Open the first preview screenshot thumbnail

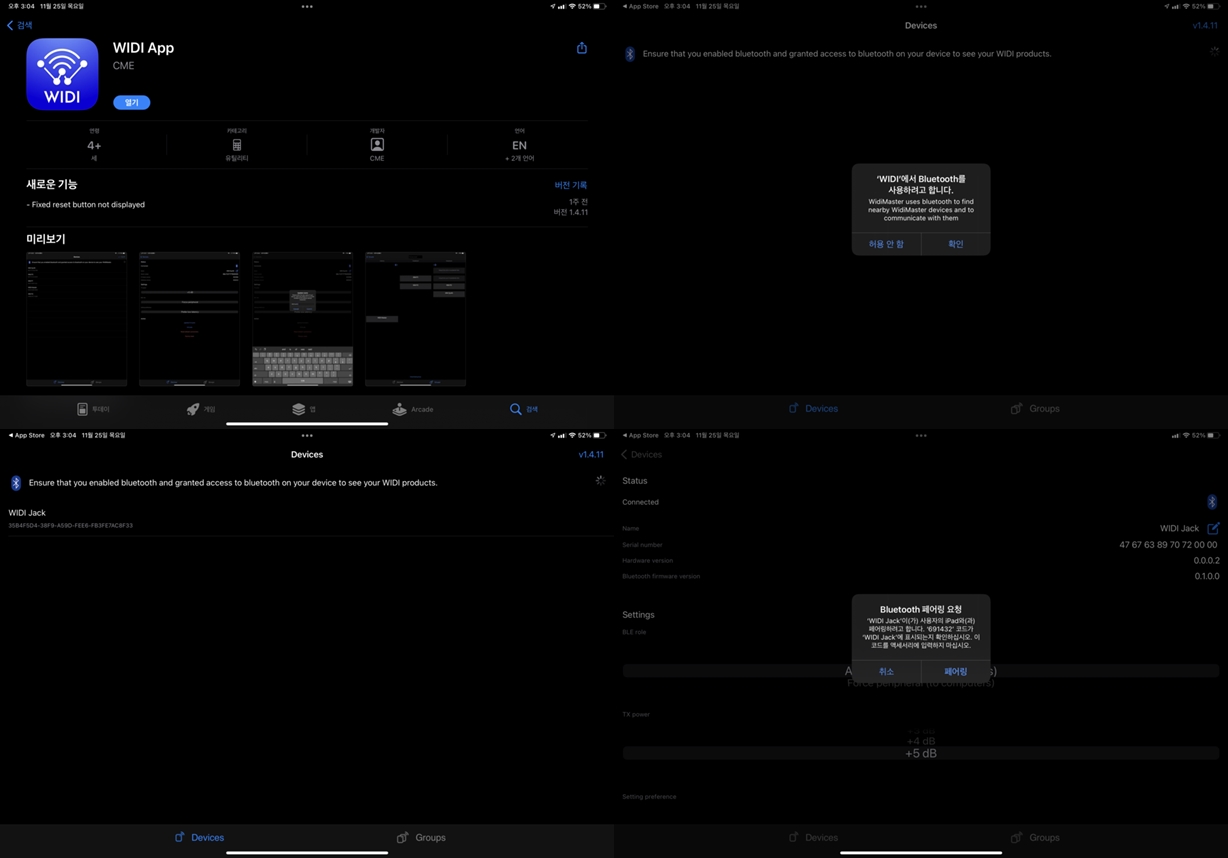point(76,319)
